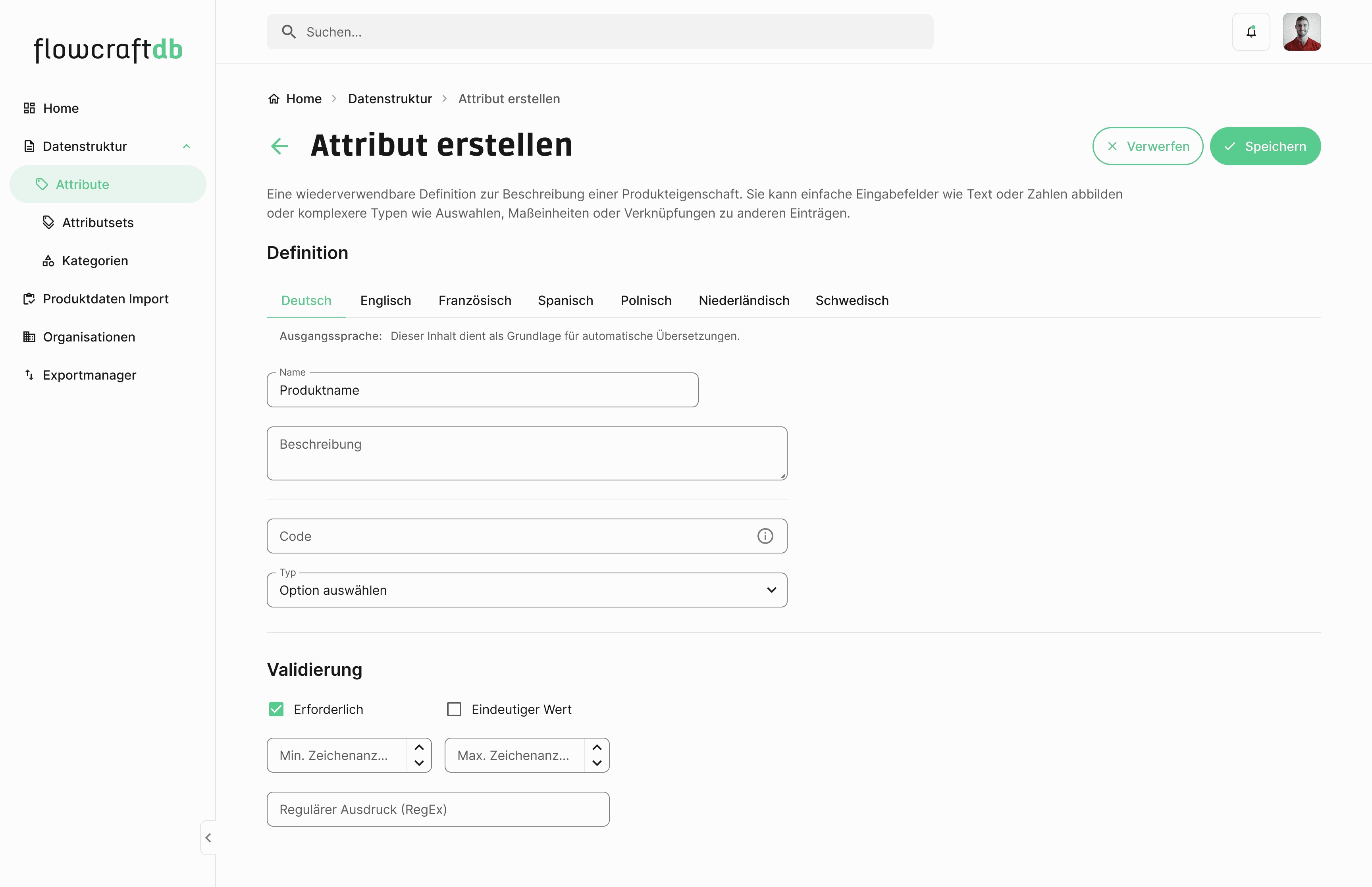The height and width of the screenshot is (887, 1372).
Task: Enable the Eindeutiger Wert checkbox
Action: pos(454,709)
